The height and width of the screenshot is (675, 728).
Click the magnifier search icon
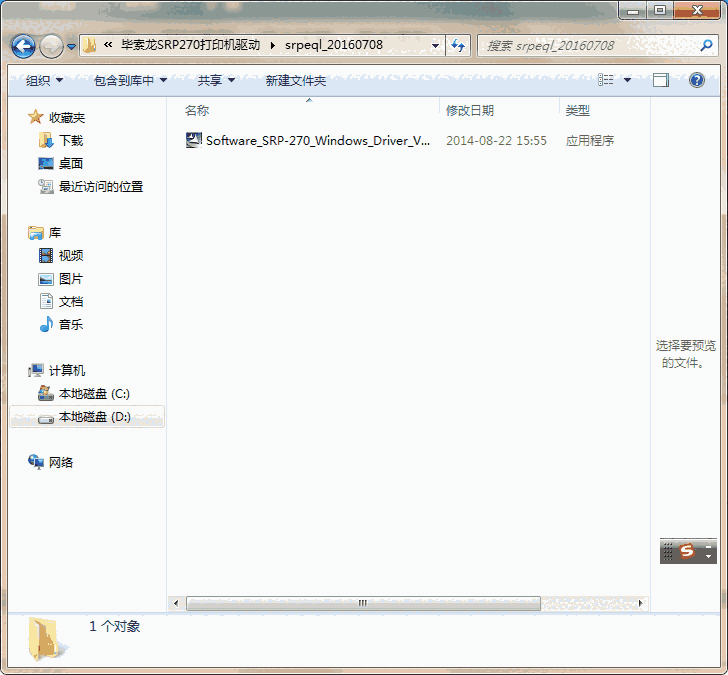[x=706, y=45]
